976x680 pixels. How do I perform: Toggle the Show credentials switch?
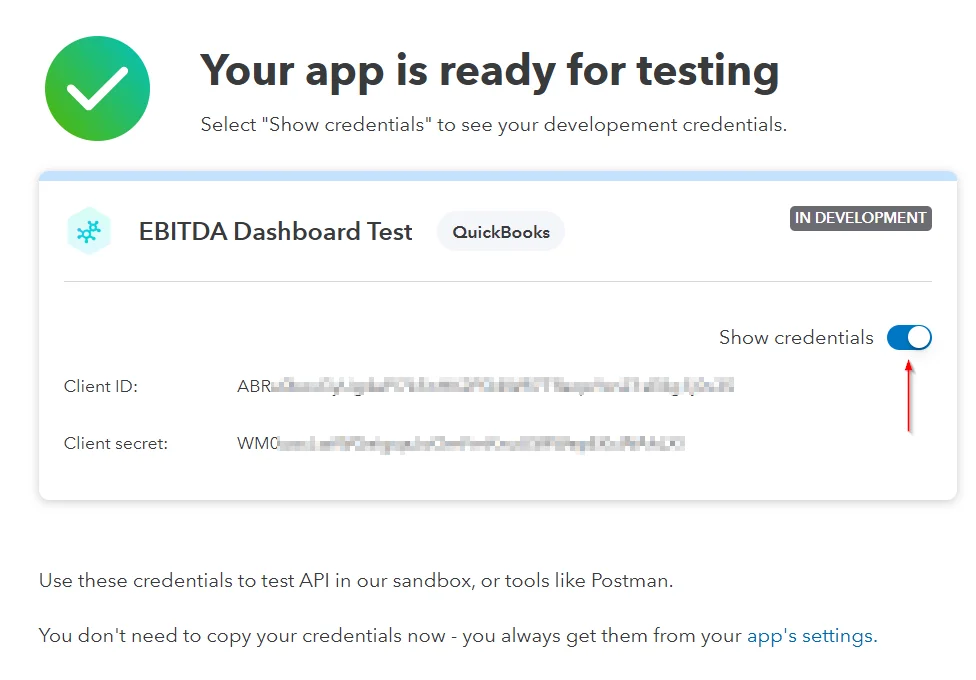(909, 338)
